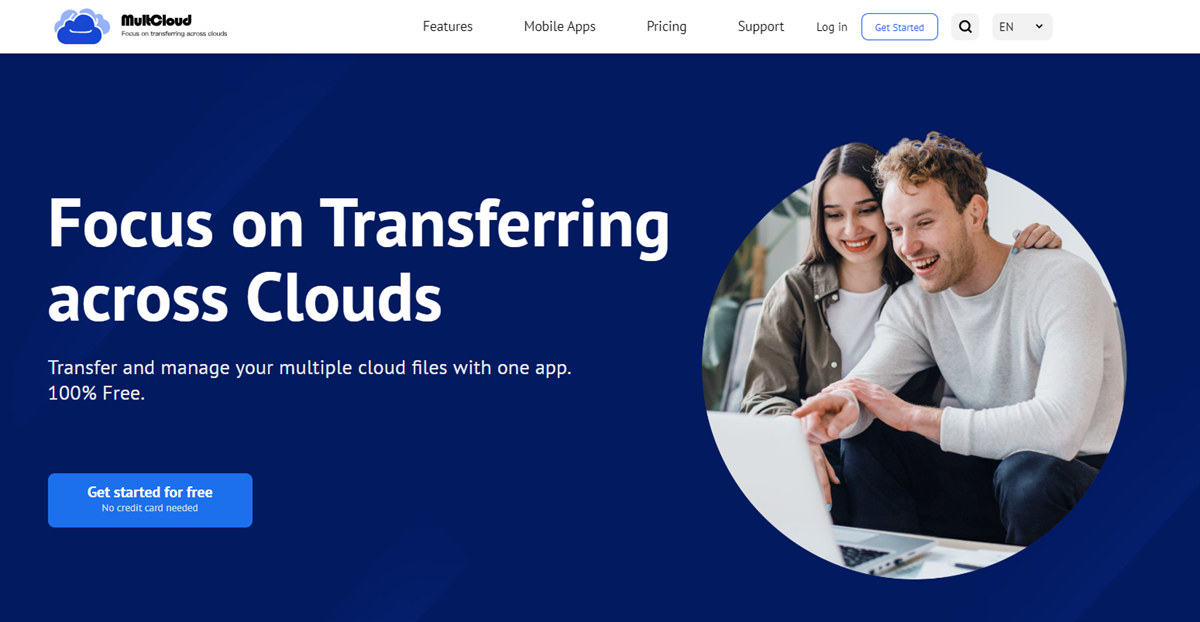
Task: Click the MultCloud brand name text
Action: coord(156,20)
